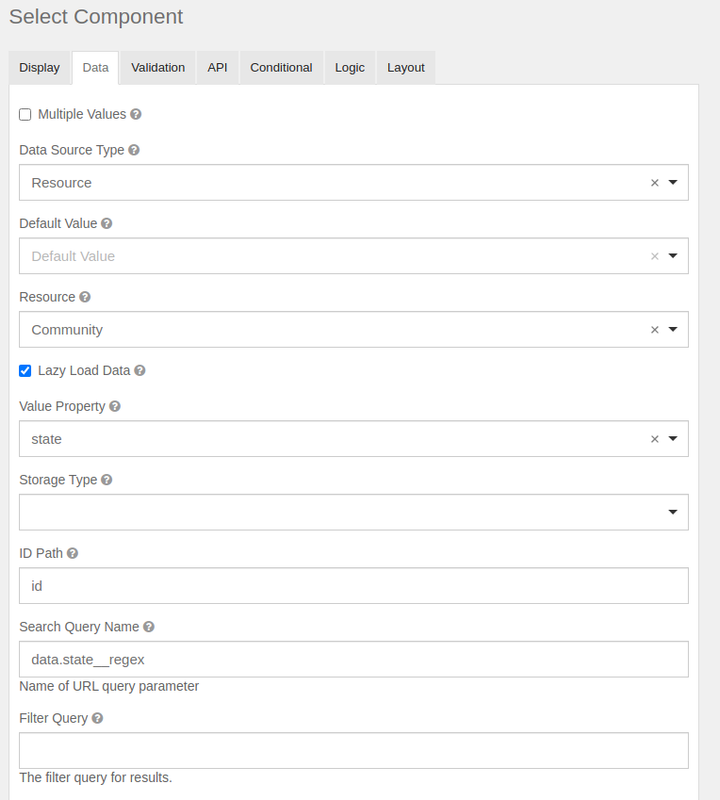Click the help icon next to Data Source Type
720x800 pixels.
[134, 150]
